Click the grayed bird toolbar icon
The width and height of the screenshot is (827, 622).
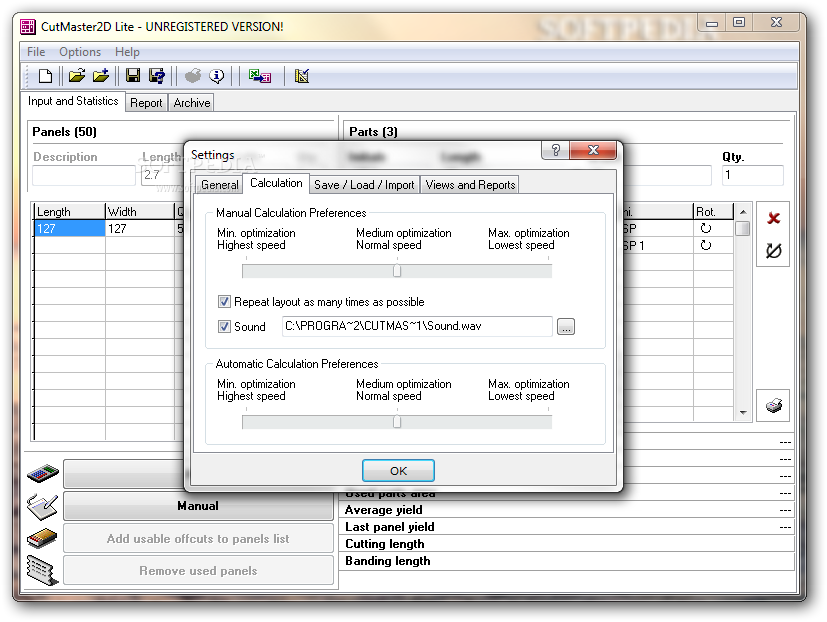pos(193,76)
